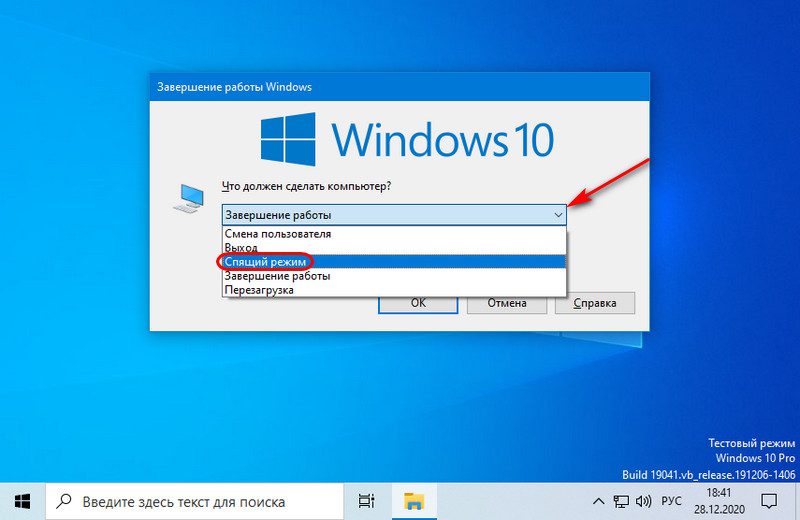Click the dialog title "Завершение работы Windows"
This screenshot has height=520, width=800.
pos(234,87)
